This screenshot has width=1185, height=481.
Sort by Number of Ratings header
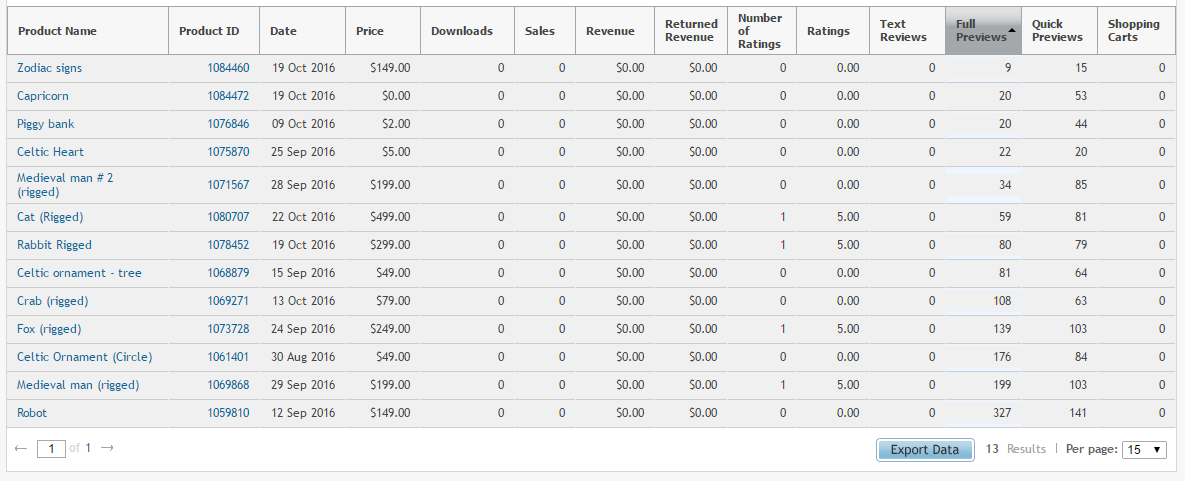(x=759, y=31)
